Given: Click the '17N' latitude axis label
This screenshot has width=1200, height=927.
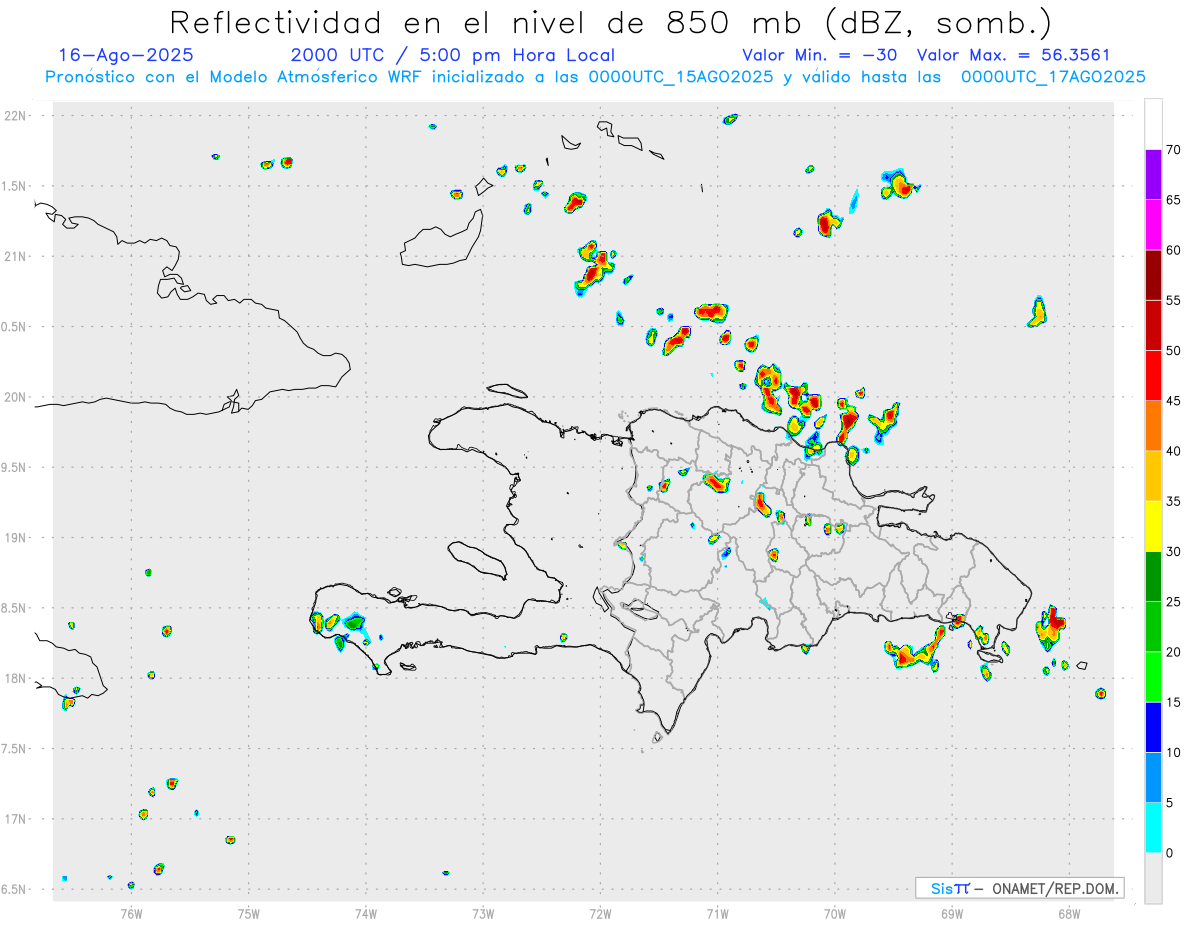Looking at the screenshot, I should coord(15,819).
